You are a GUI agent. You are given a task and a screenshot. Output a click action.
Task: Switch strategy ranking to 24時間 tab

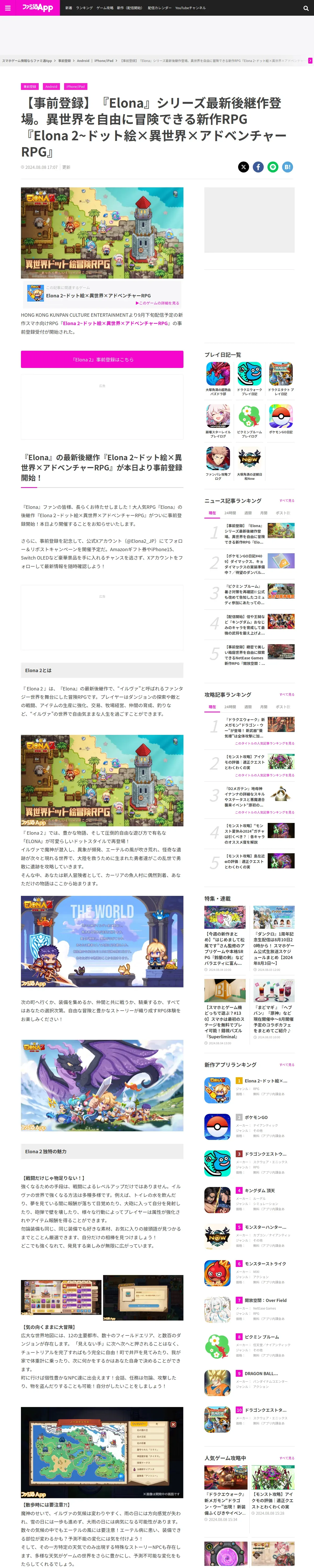230,707
